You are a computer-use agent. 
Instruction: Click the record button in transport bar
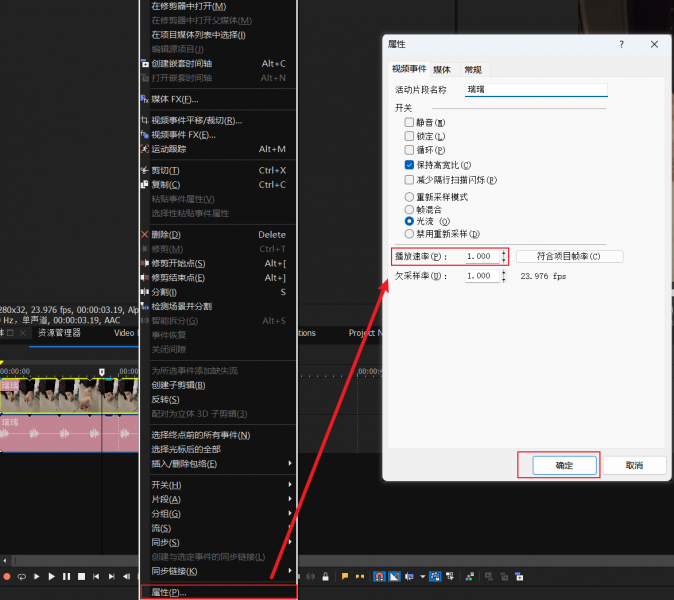pyautogui.click(x=7, y=576)
